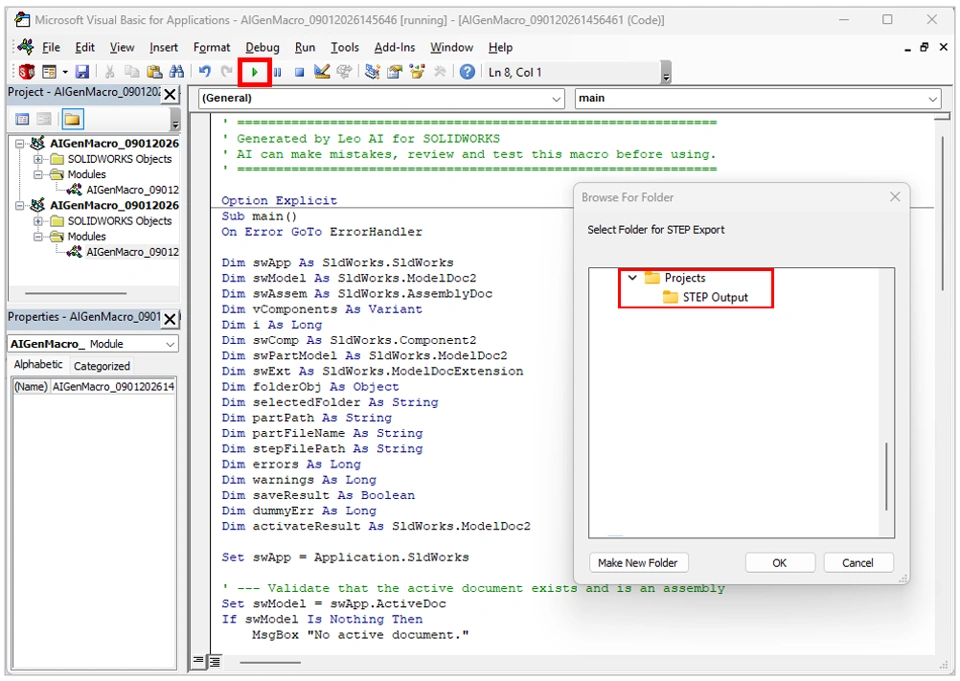
Task: Open the Insert menu
Action: (163, 47)
